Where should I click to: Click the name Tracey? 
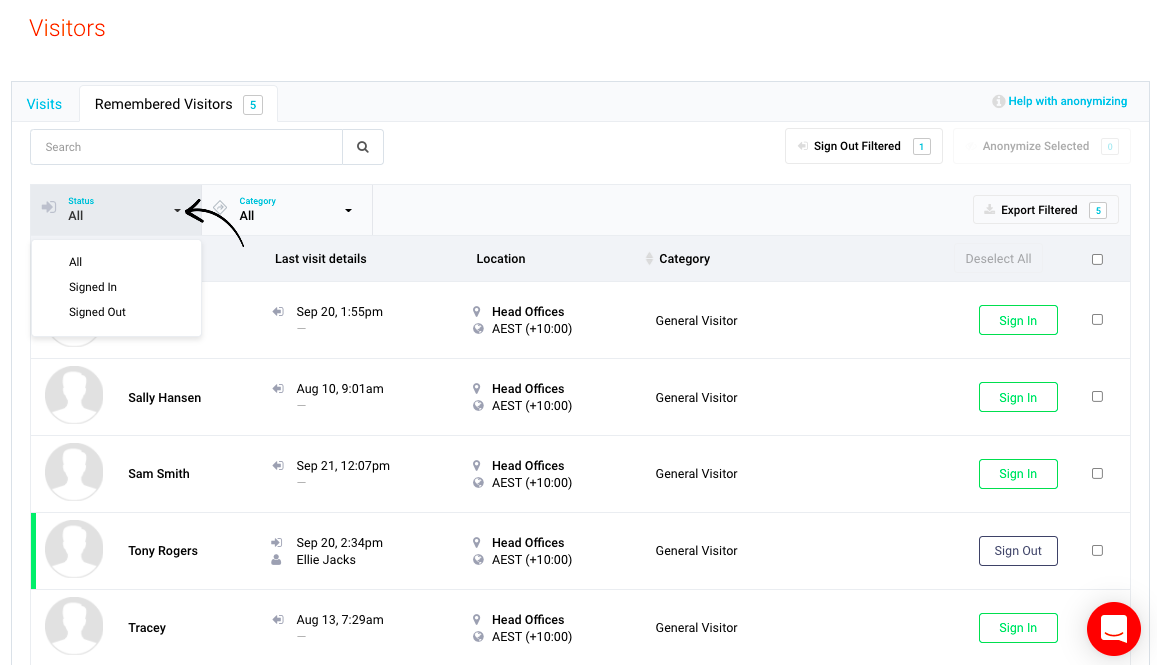147,627
